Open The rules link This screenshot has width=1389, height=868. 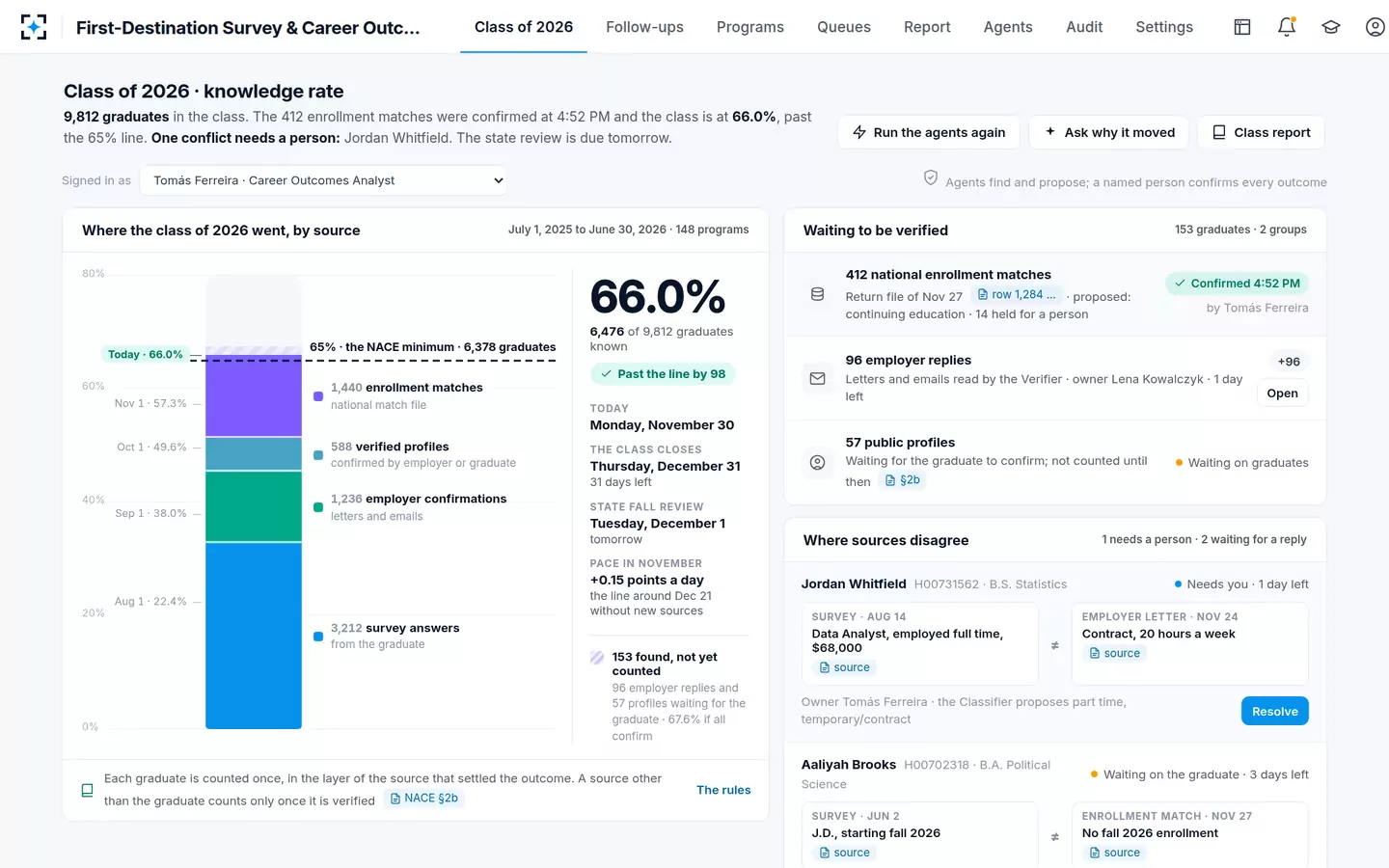[x=723, y=790]
